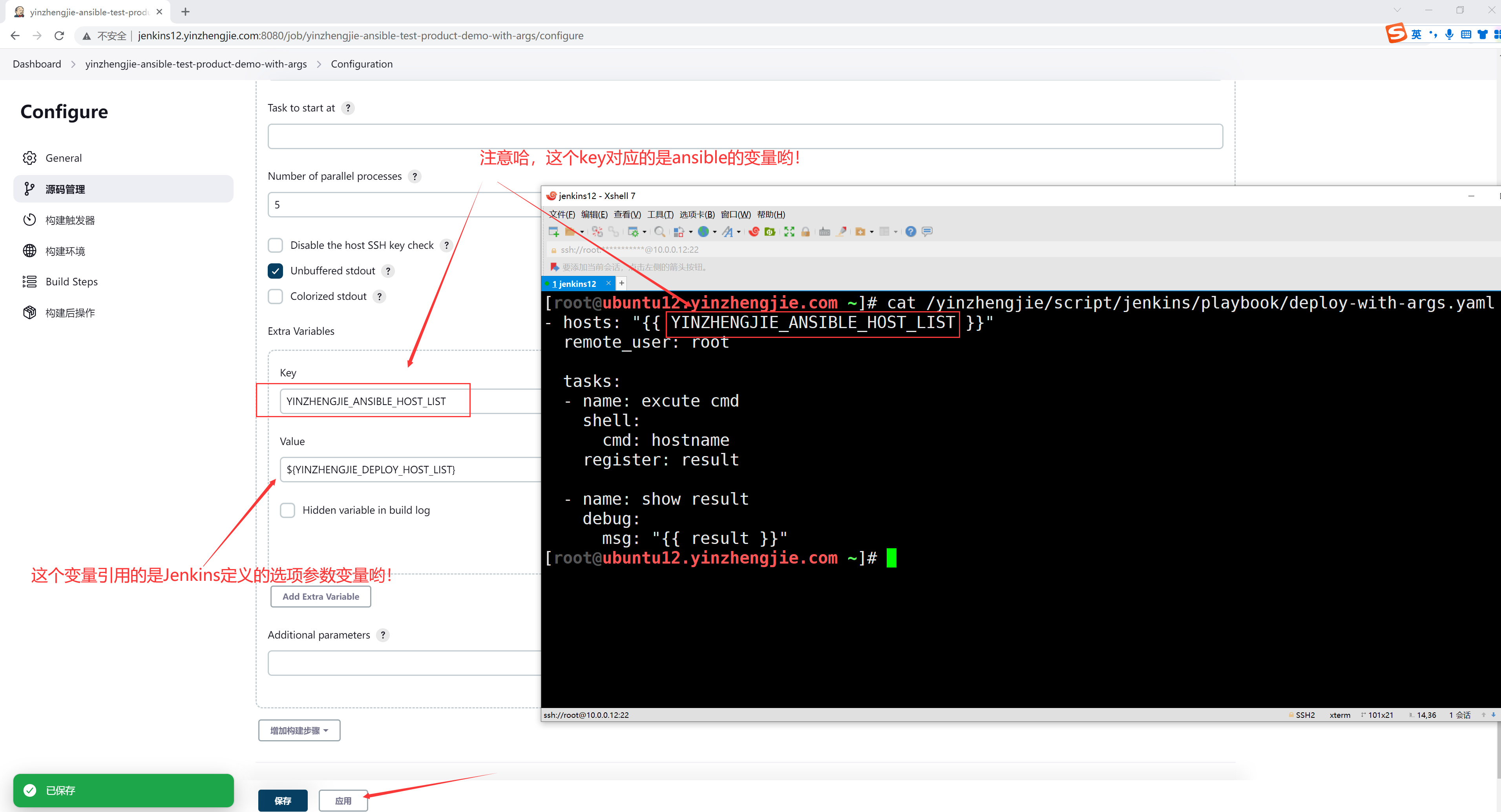Click the Add Extra Variable button
This screenshot has width=1501, height=812.
320,597
